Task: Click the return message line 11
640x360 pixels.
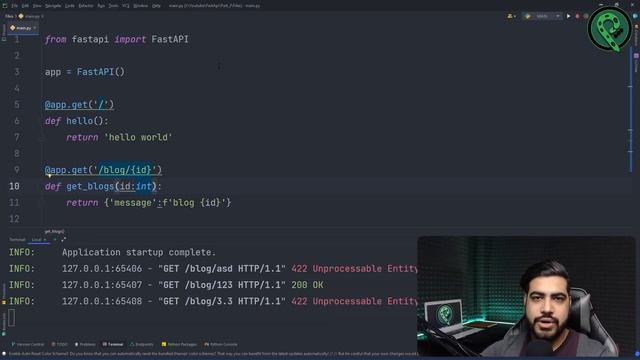Action: [149, 202]
